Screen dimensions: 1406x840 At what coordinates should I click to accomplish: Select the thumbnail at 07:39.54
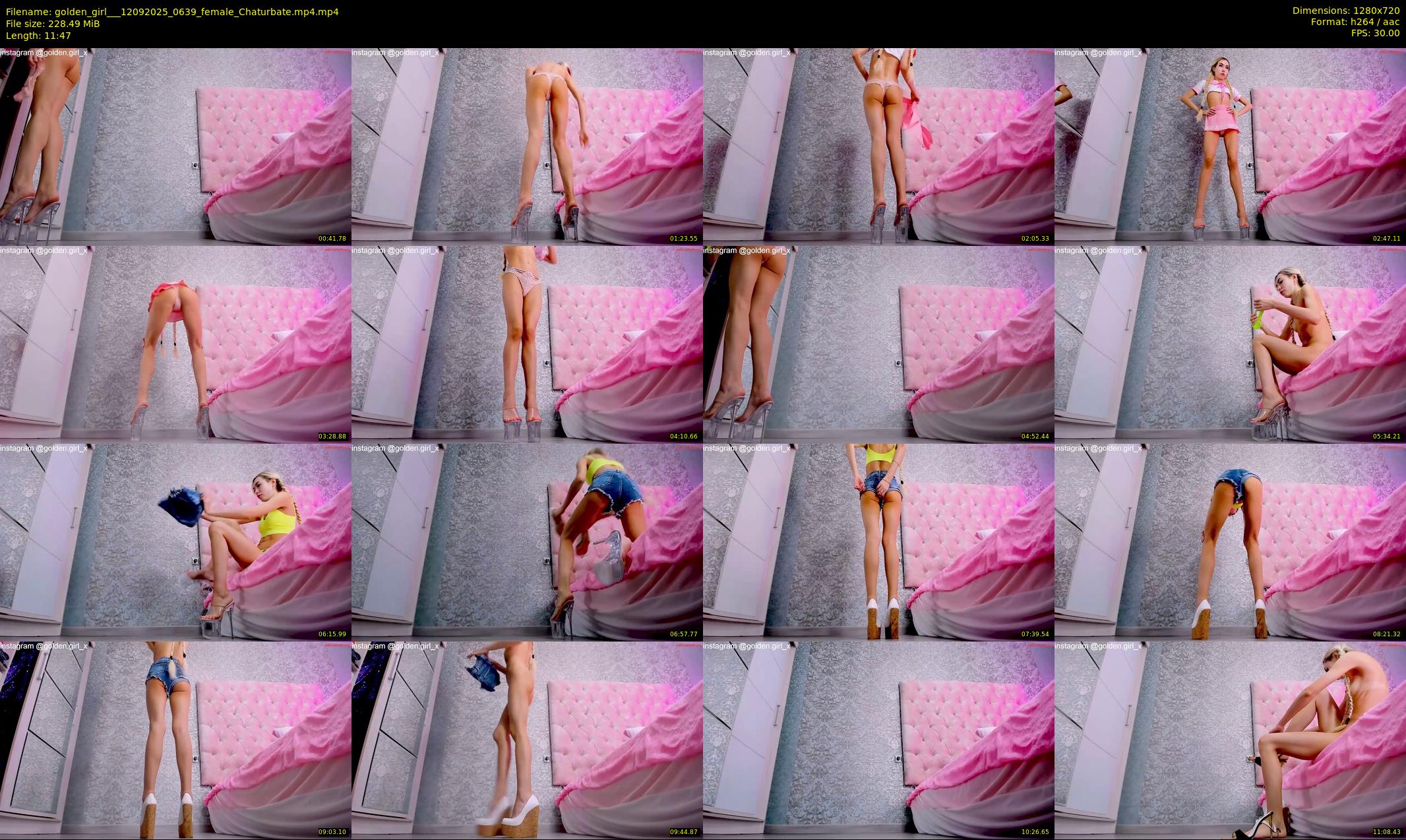pyautogui.click(x=878, y=542)
